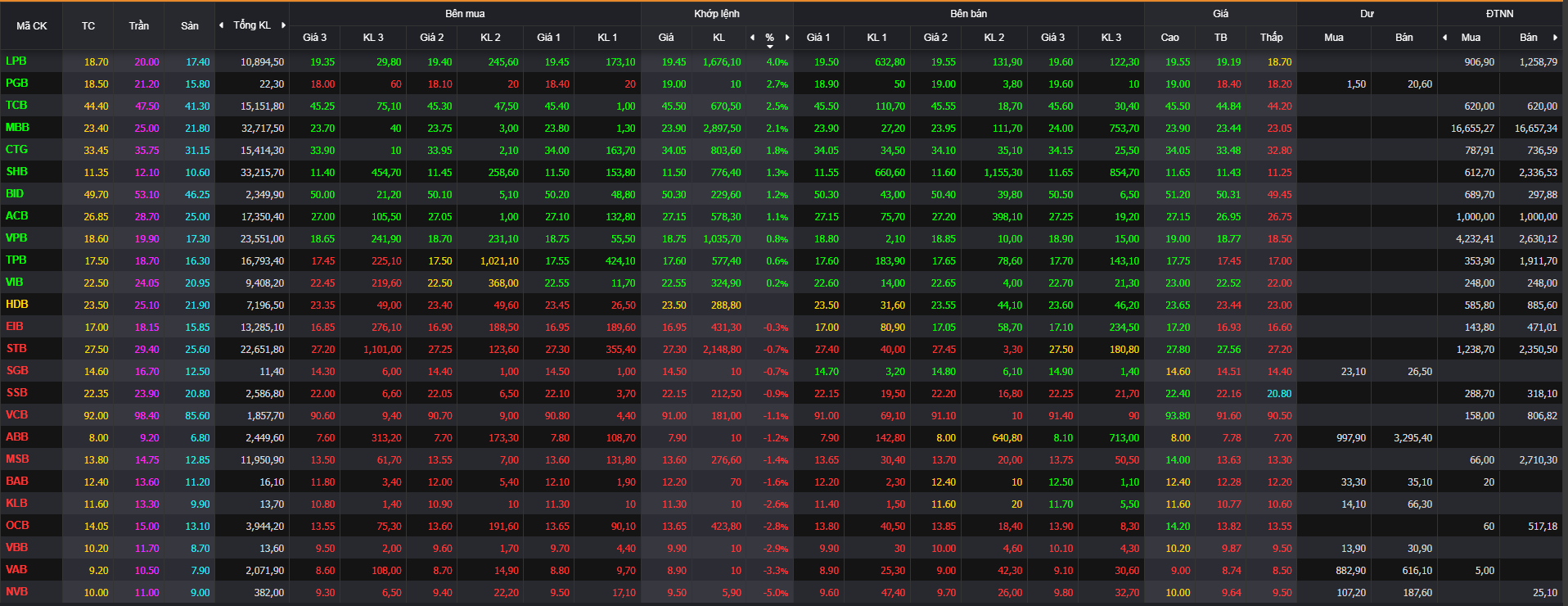Sort by the Trần column header

139,25
